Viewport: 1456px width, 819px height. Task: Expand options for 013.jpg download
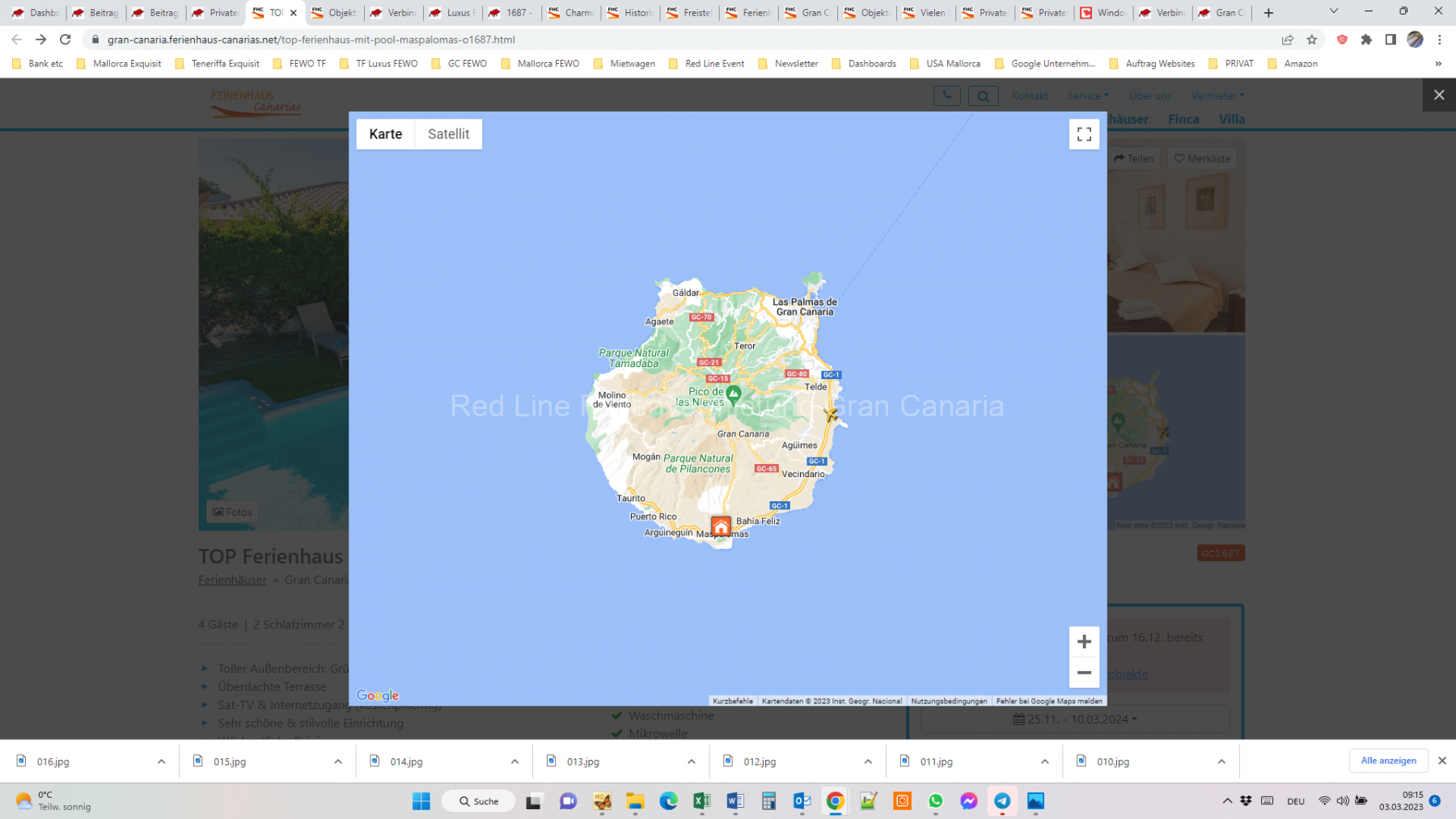pyautogui.click(x=692, y=762)
